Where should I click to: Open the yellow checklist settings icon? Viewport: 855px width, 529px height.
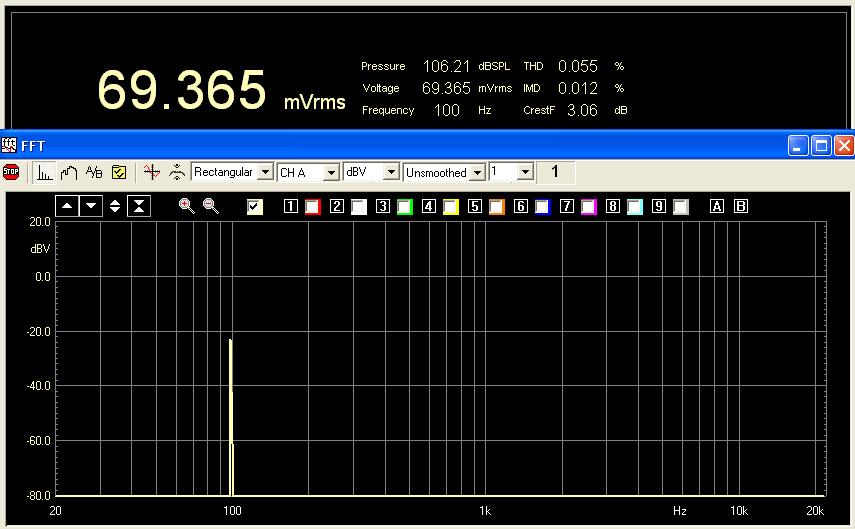(119, 172)
